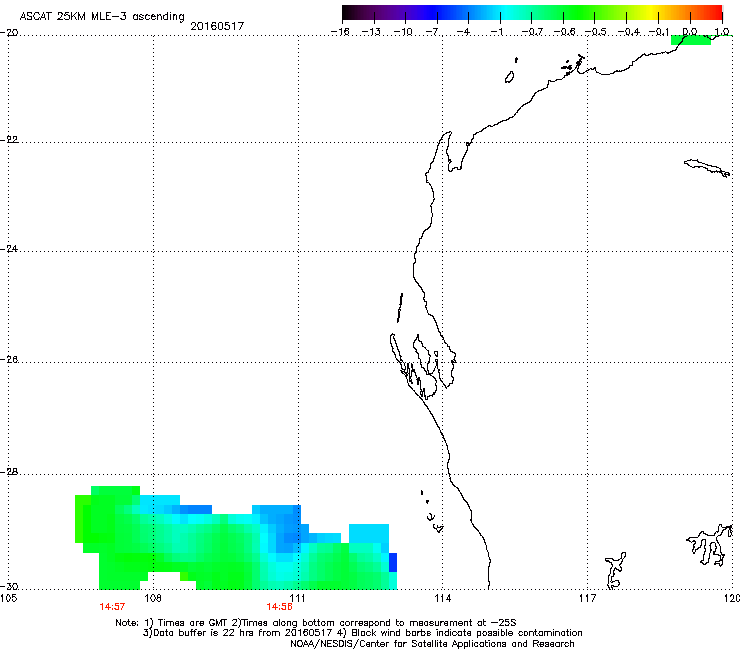The image size is (740, 650).
Task: Click the color bar label -7
Action: tap(432, 32)
